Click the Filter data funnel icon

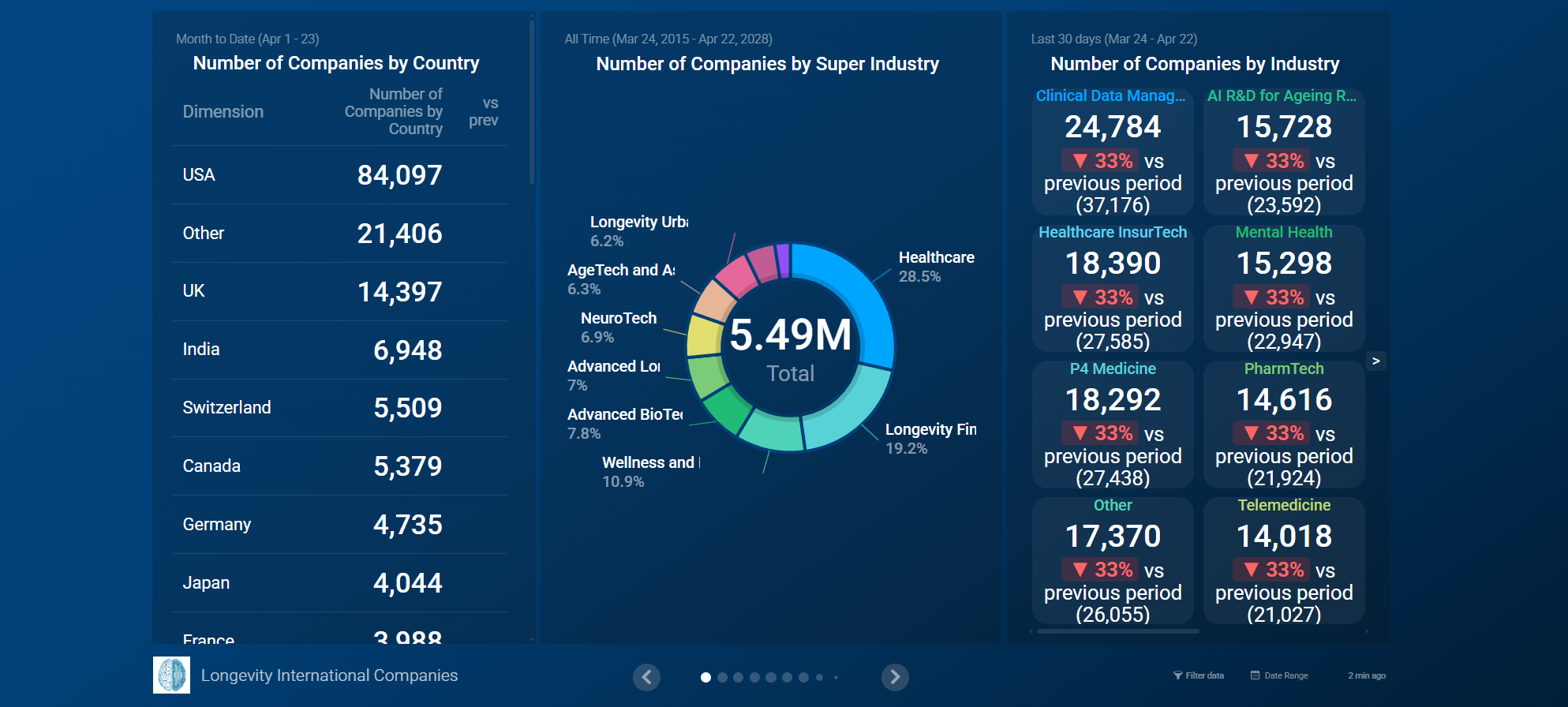click(x=1177, y=675)
